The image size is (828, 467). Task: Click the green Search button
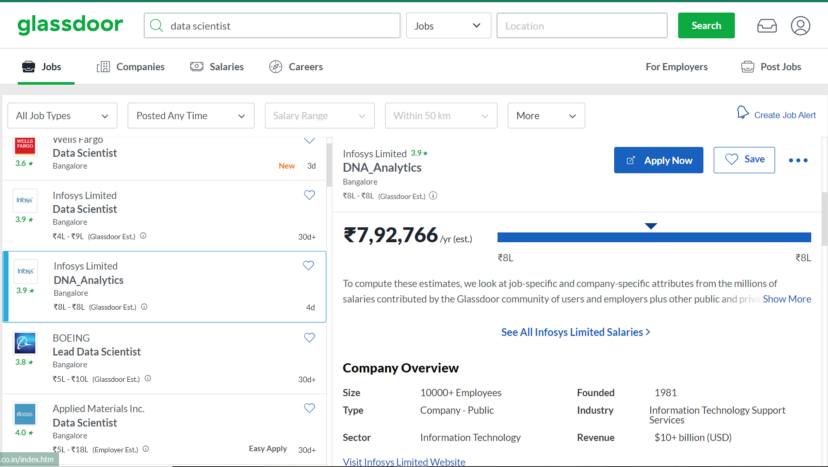point(706,25)
